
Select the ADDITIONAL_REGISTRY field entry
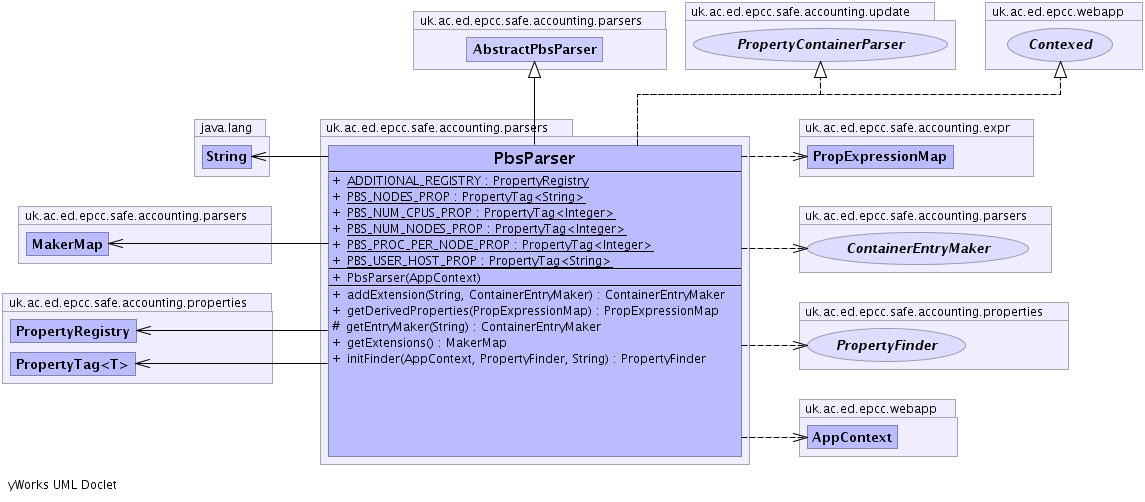tap(467, 181)
